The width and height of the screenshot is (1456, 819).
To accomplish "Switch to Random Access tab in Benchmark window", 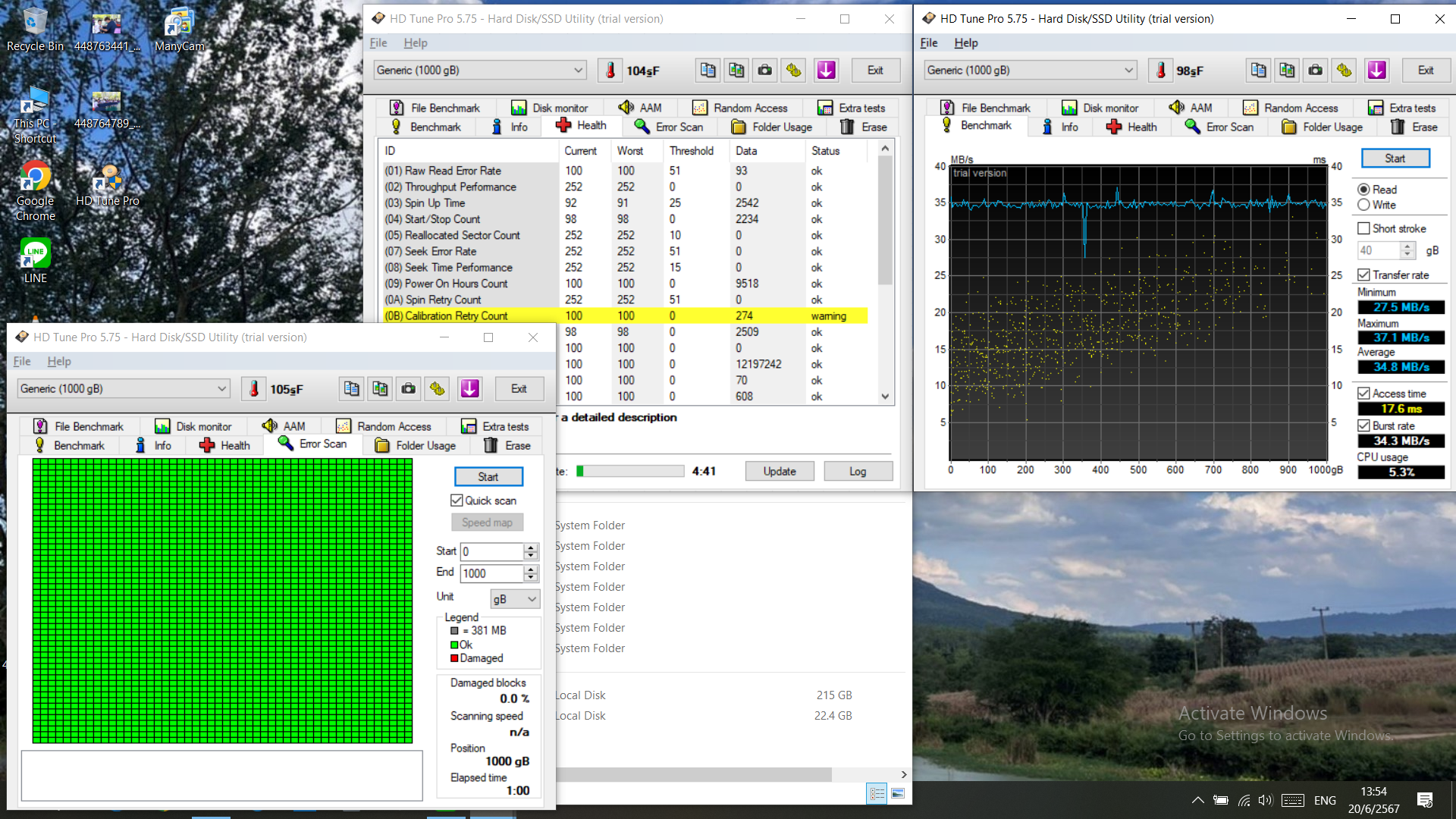I will point(1291,108).
